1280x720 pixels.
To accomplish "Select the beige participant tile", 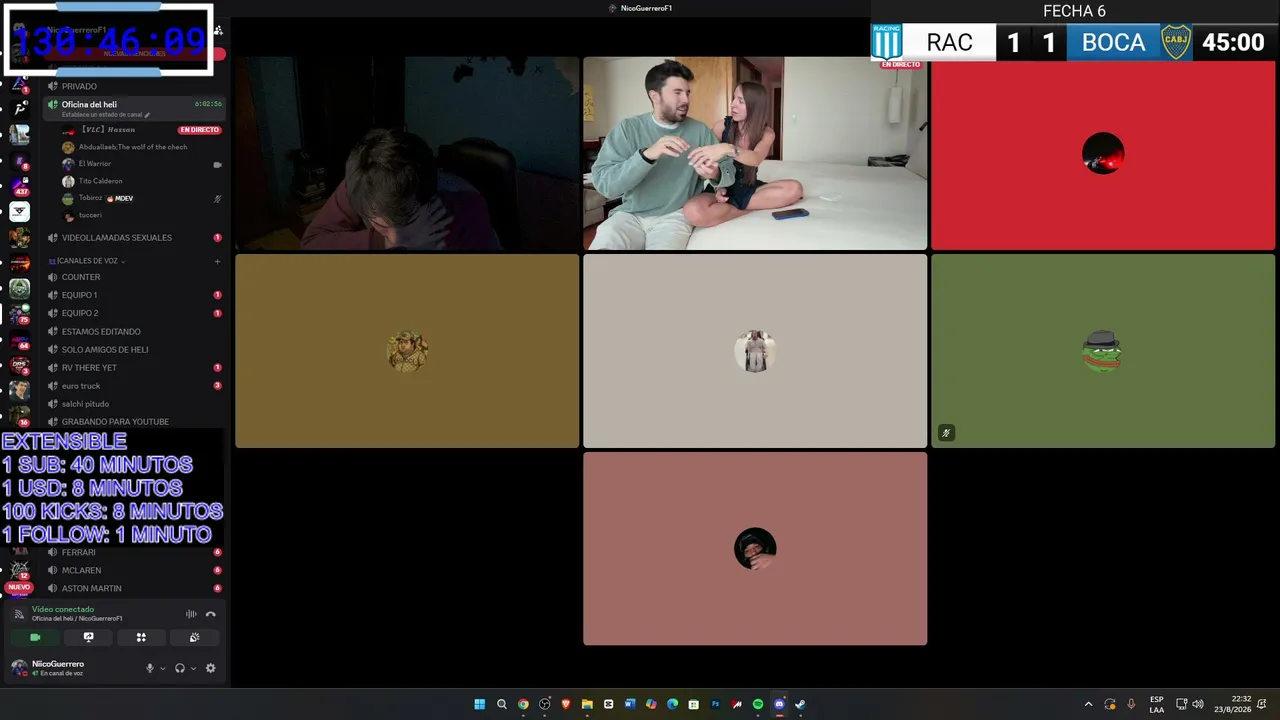I will (755, 351).
